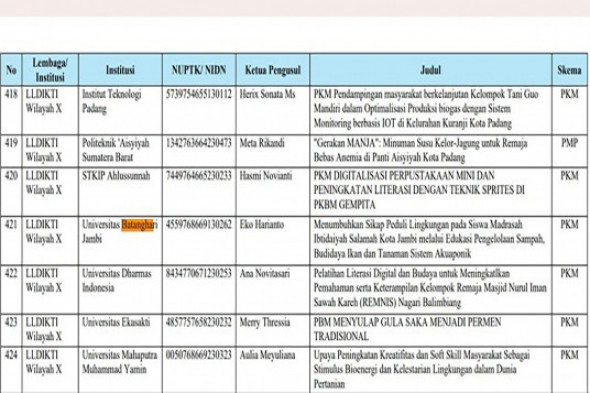Click the Ketua Pengusul column header
Image resolution: width=590 pixels, height=393 pixels.
[x=273, y=70]
